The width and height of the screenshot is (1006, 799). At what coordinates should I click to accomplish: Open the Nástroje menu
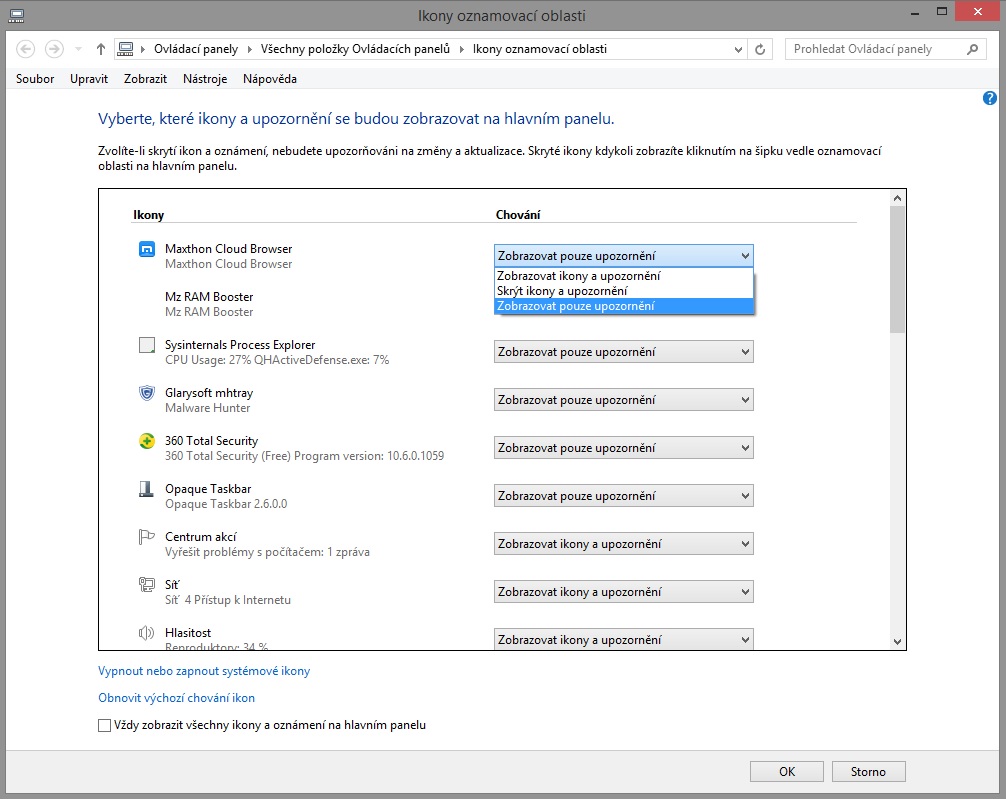click(x=205, y=79)
